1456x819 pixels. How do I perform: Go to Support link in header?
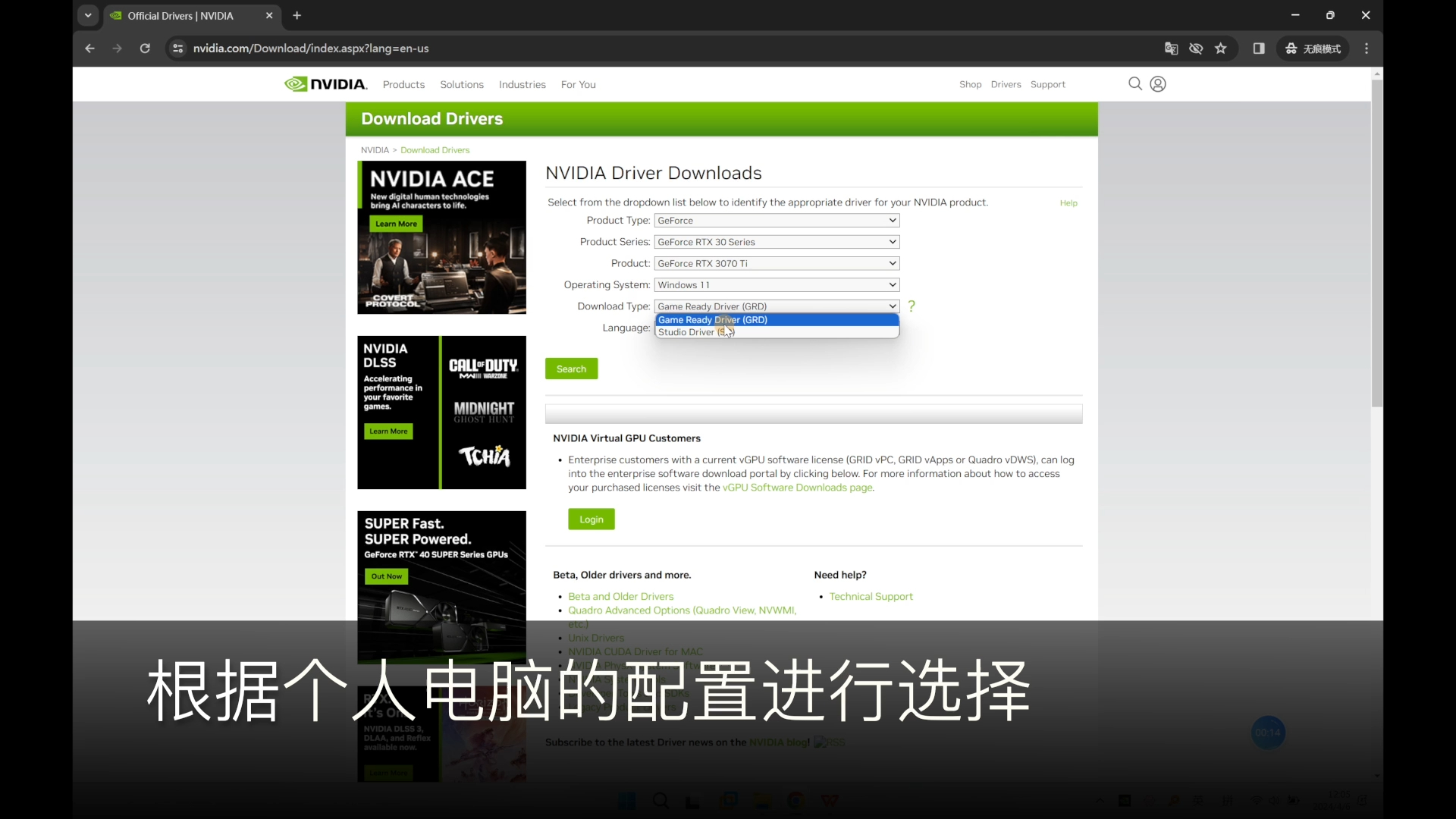(1048, 84)
